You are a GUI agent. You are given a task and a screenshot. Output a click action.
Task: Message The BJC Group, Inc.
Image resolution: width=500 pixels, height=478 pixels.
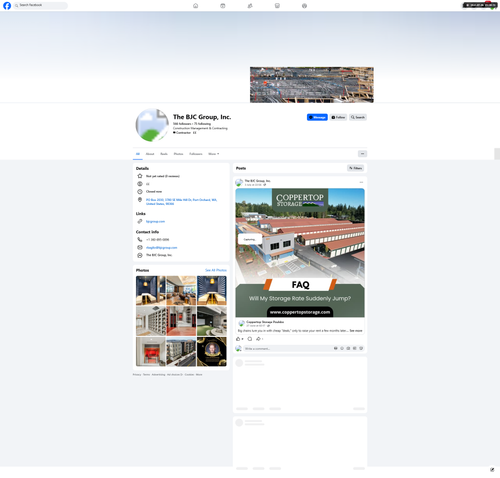(x=317, y=117)
